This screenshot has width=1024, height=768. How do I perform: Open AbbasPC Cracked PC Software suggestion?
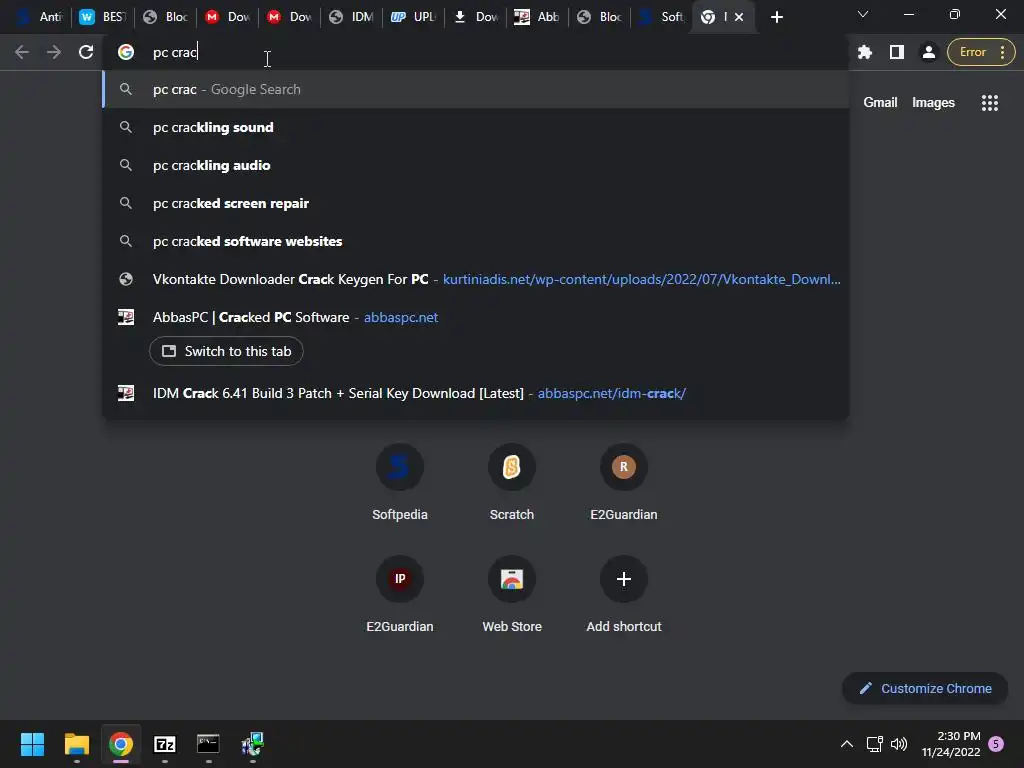pos(476,317)
